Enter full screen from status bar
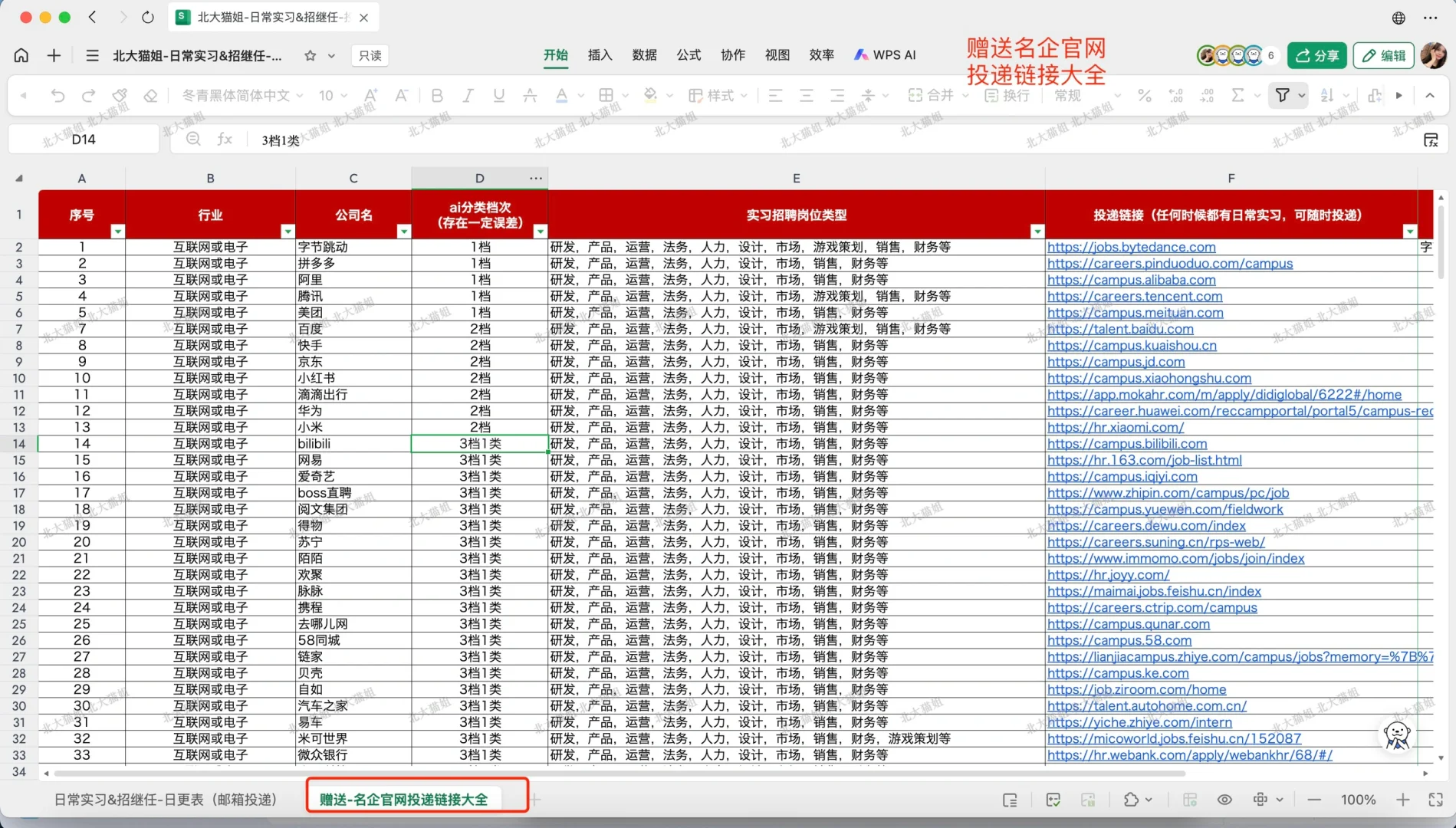The width and height of the screenshot is (1456, 828). 1436,800
